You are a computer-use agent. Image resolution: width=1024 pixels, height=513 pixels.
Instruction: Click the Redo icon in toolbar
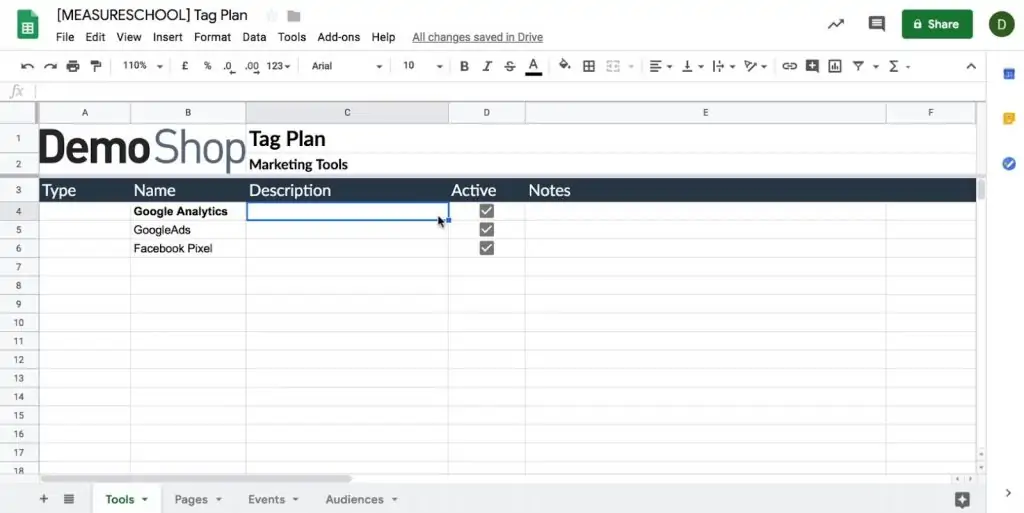[x=50, y=66]
